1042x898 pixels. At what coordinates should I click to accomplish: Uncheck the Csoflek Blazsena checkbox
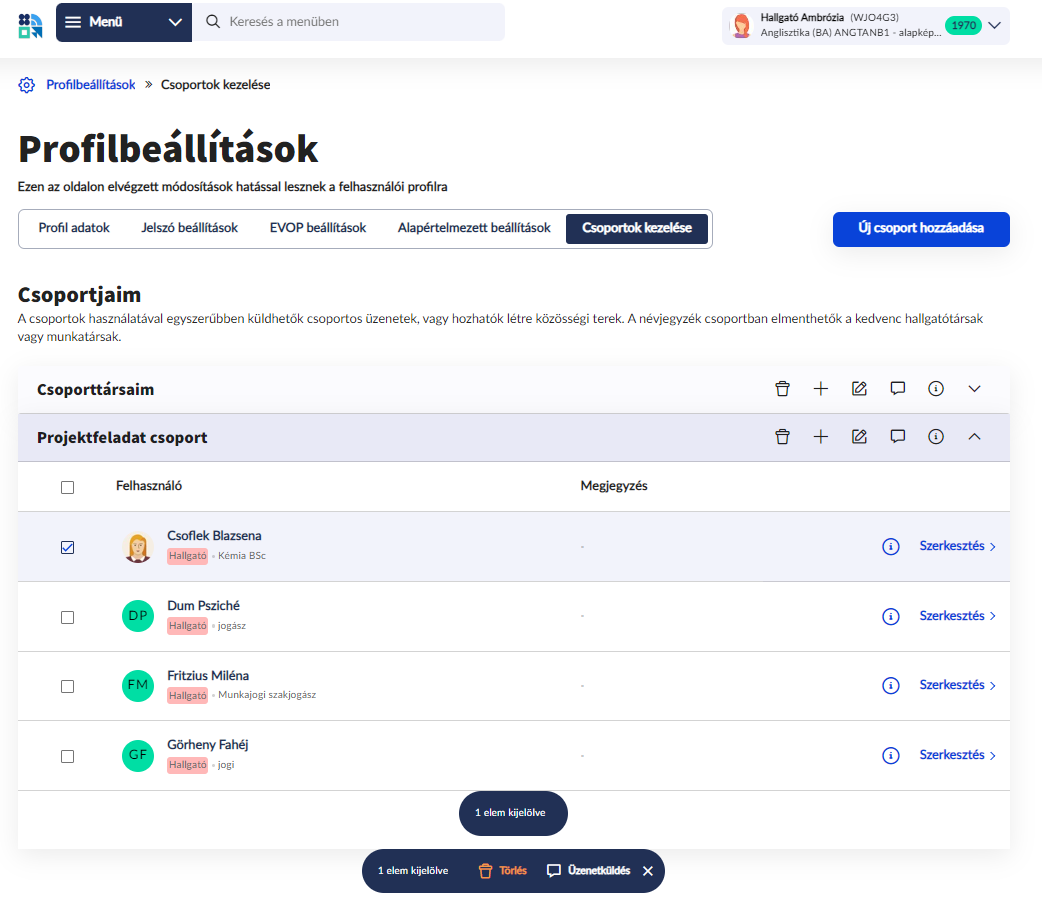pyautogui.click(x=68, y=547)
